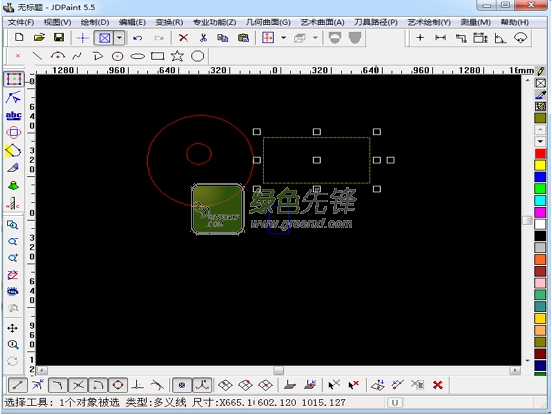Screen dimensions: 552x415
Task: Click the vertical scrollbar down arrow
Action: [x=527, y=360]
